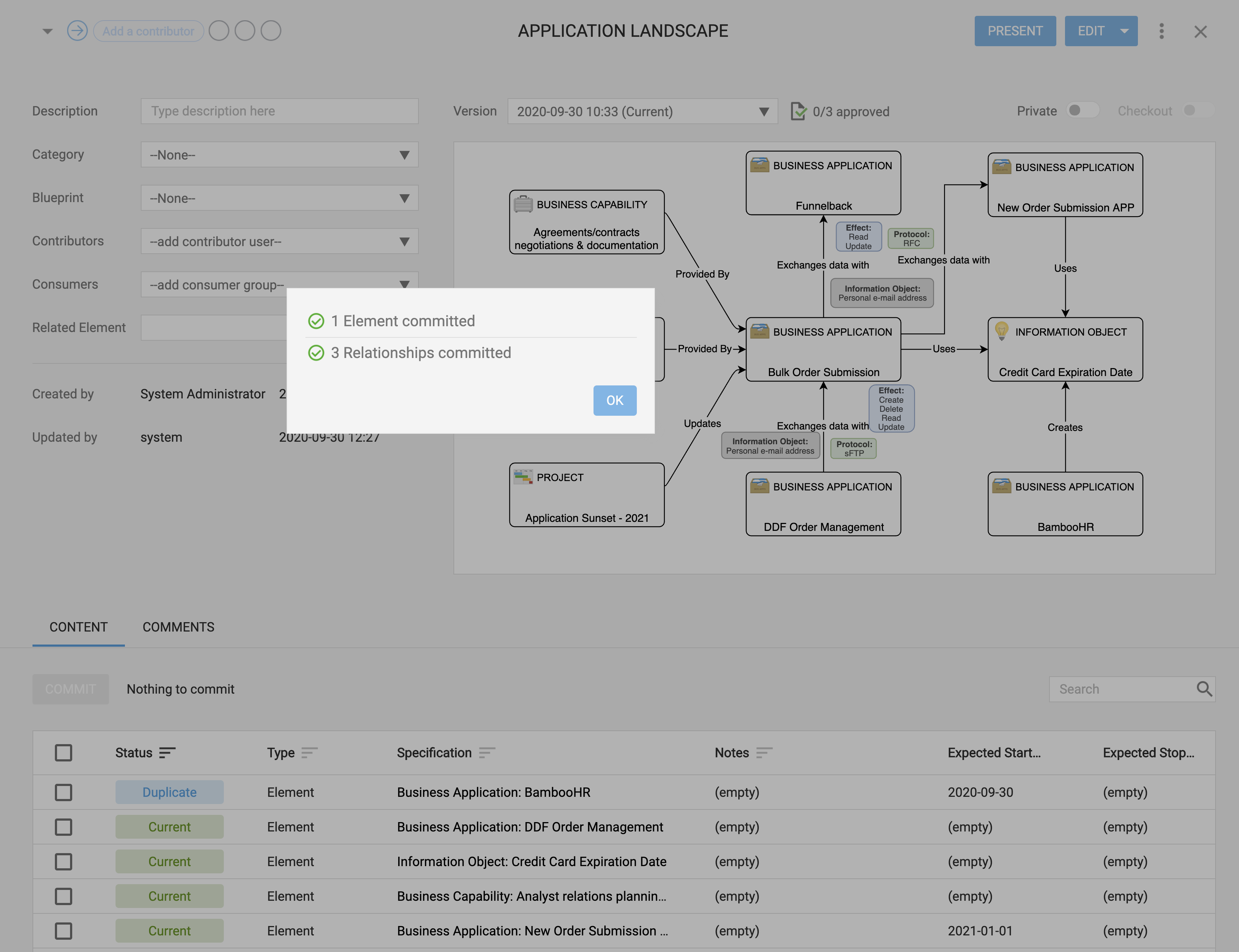The image size is (1239, 952).
Task: Click the Notes column sort icon
Action: [764, 752]
